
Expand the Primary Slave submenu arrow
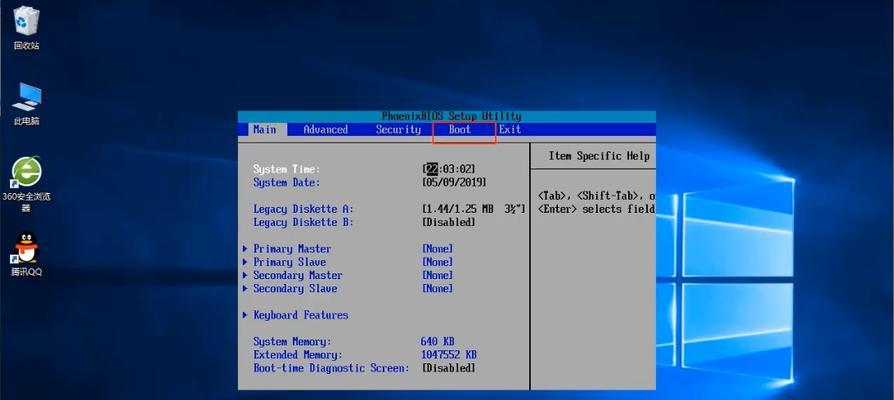coord(245,262)
